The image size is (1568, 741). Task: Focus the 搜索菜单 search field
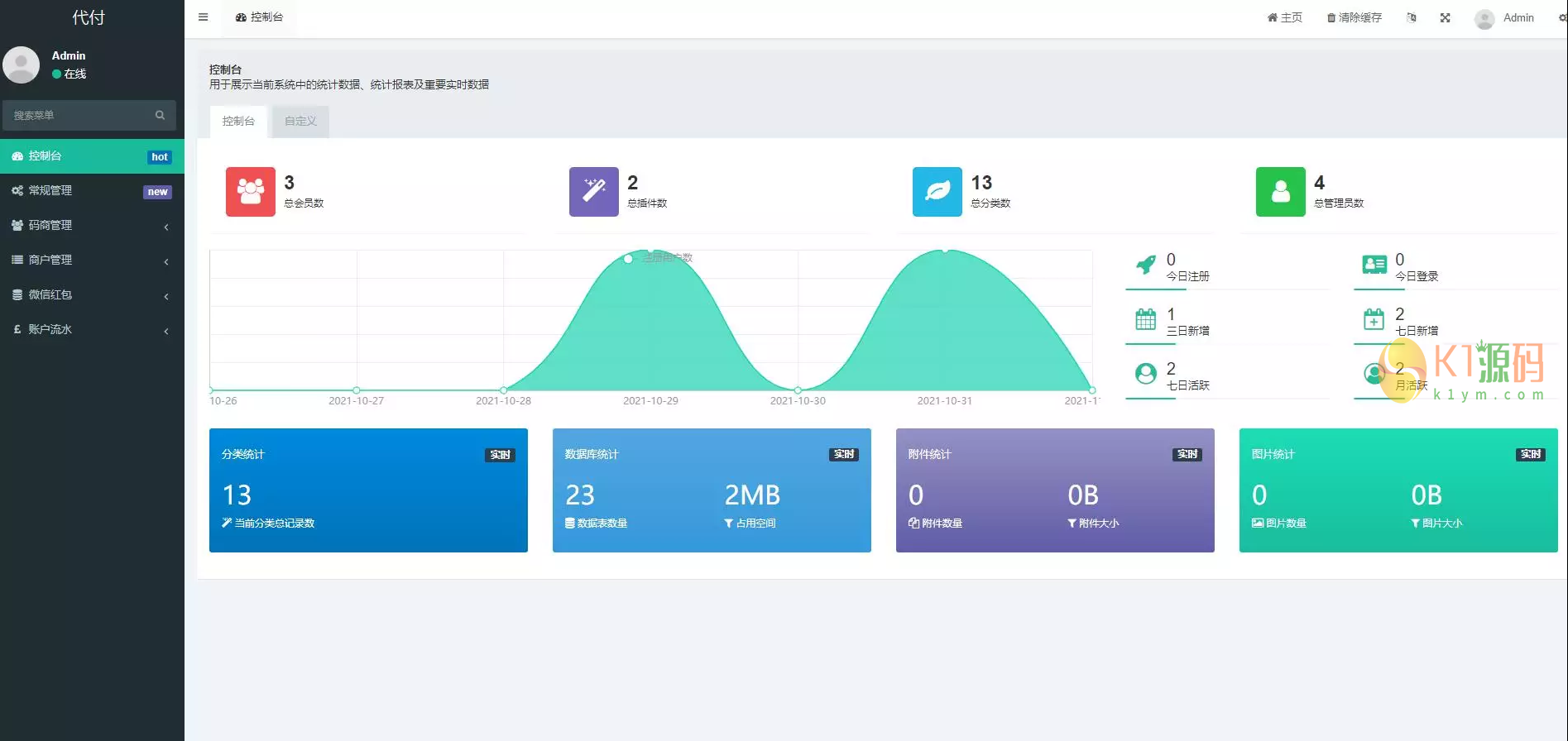point(80,115)
